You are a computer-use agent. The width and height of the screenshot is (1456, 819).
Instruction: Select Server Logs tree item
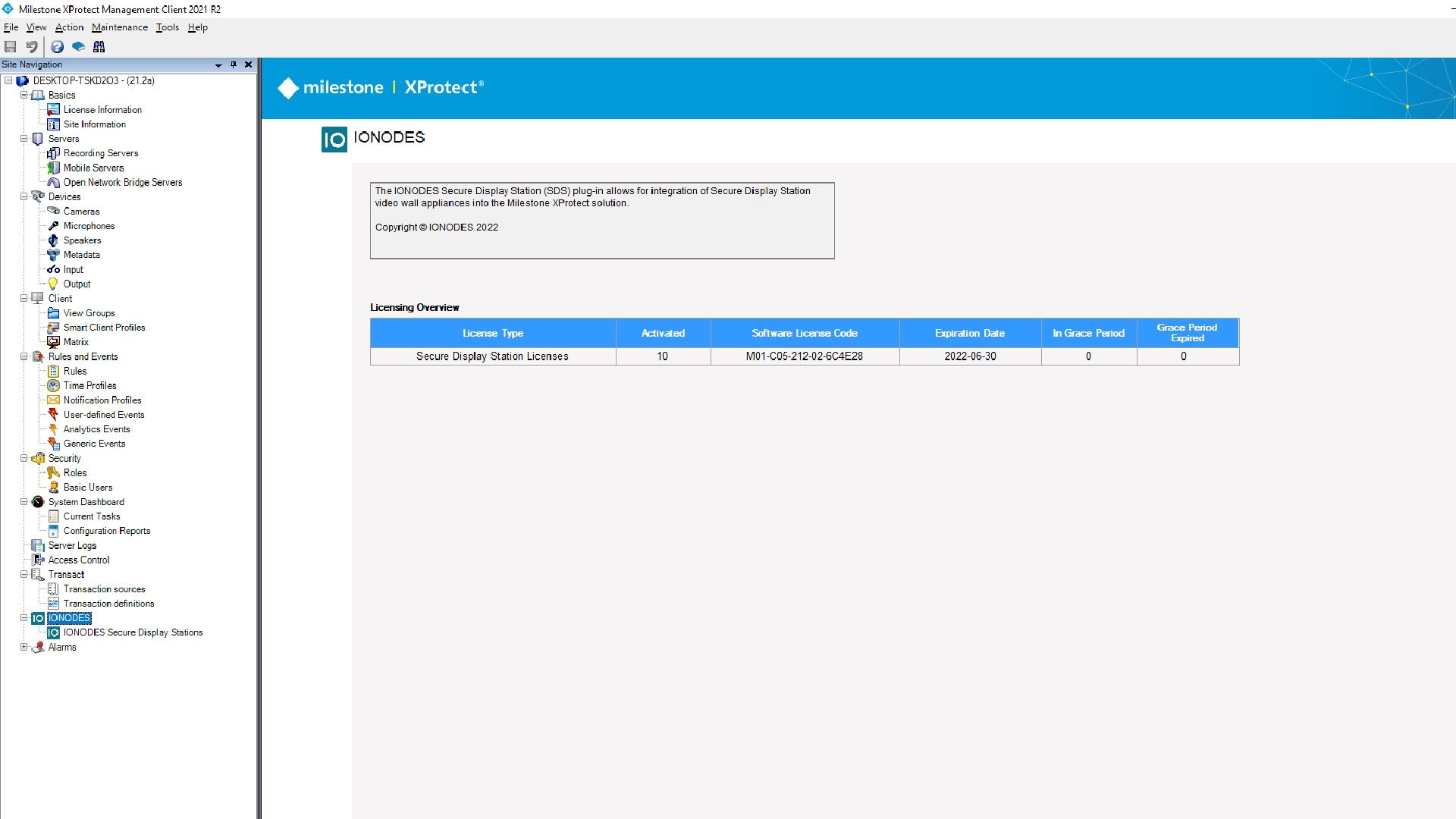tap(72, 545)
